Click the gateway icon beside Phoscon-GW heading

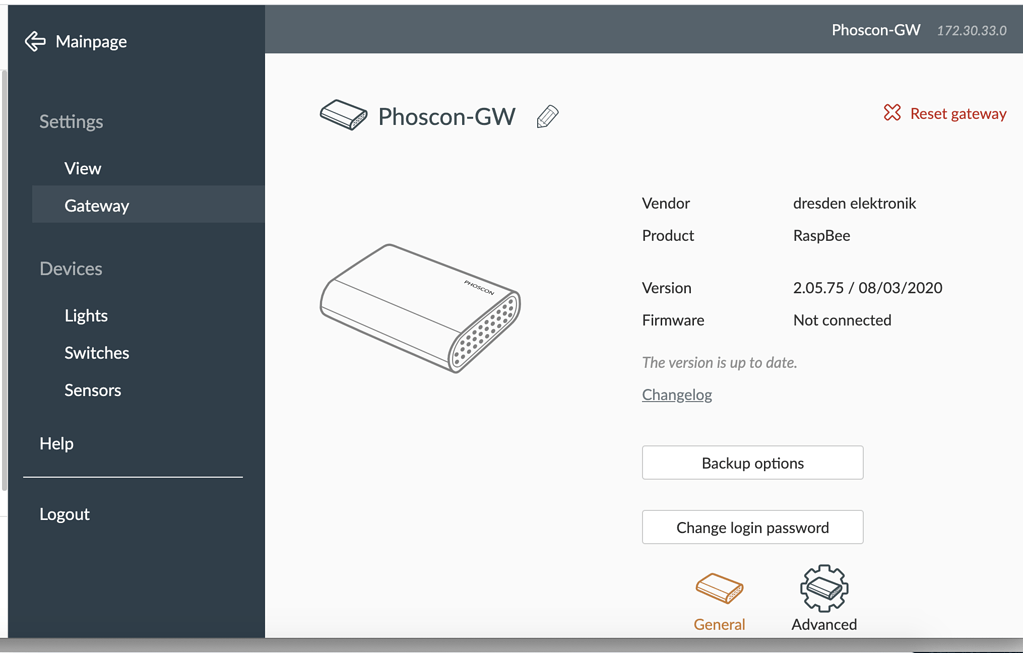click(x=343, y=115)
